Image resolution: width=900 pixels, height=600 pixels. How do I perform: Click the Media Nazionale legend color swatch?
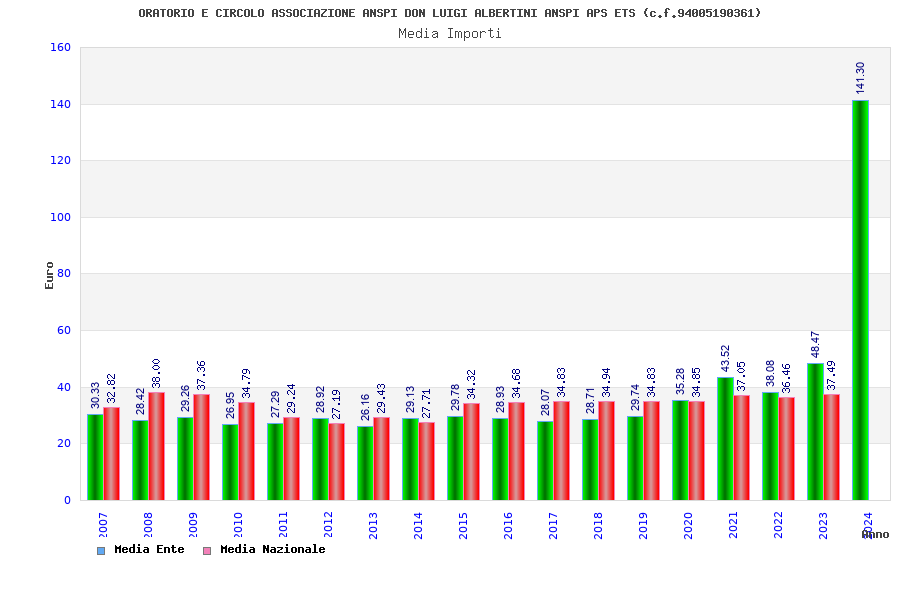point(207,551)
